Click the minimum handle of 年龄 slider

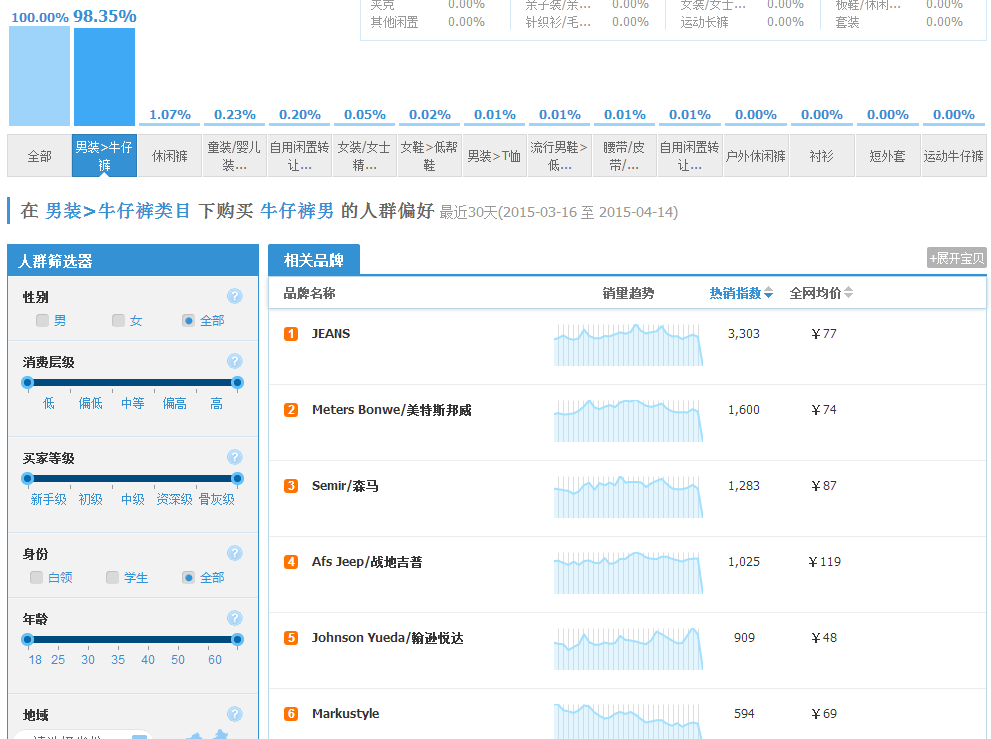click(27, 640)
